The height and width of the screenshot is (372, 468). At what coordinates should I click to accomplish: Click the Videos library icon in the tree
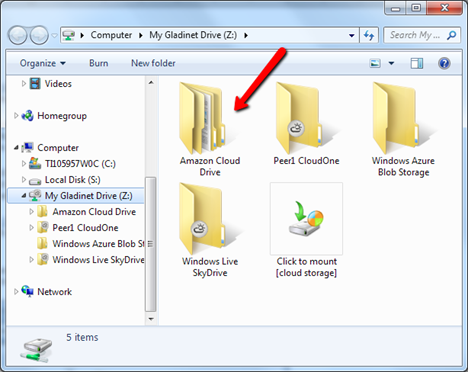point(35,83)
